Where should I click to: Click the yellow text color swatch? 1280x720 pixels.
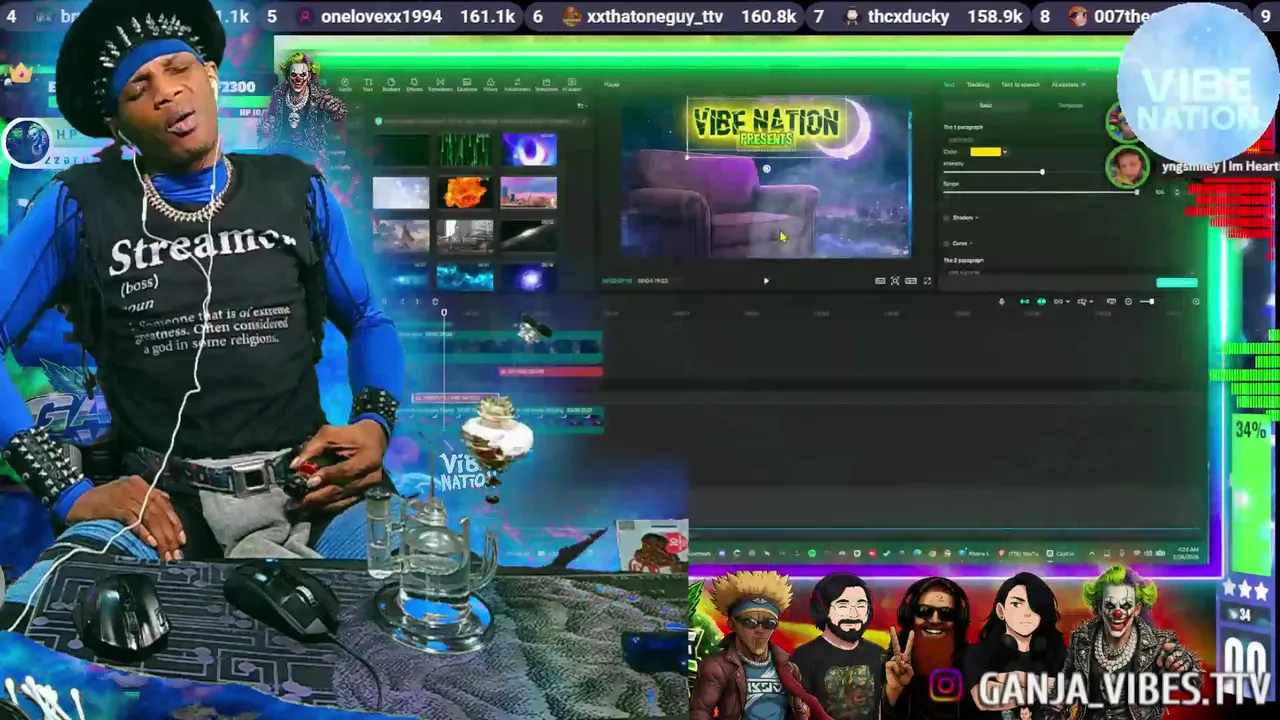986,152
